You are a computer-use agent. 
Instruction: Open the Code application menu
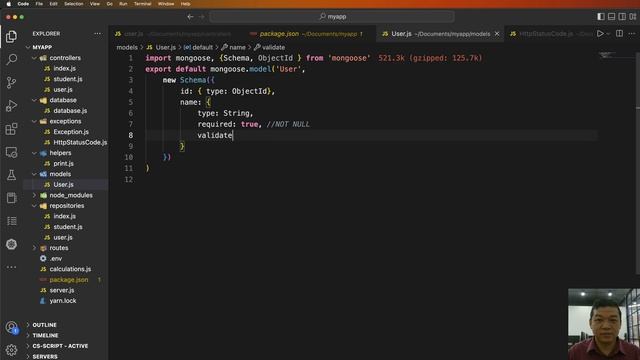[x=23, y=4]
